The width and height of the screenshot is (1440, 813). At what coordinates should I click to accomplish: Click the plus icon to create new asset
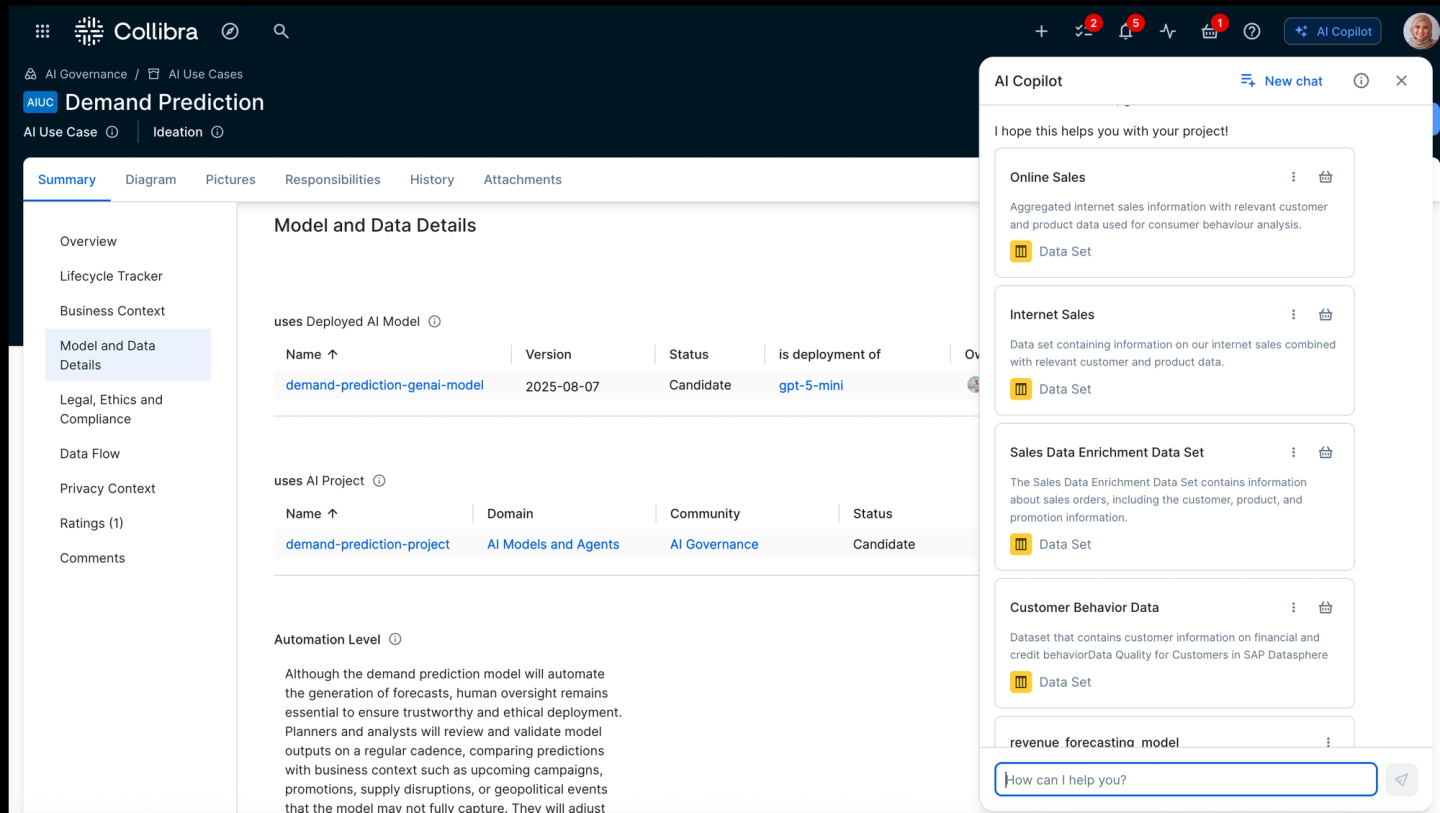(1041, 31)
